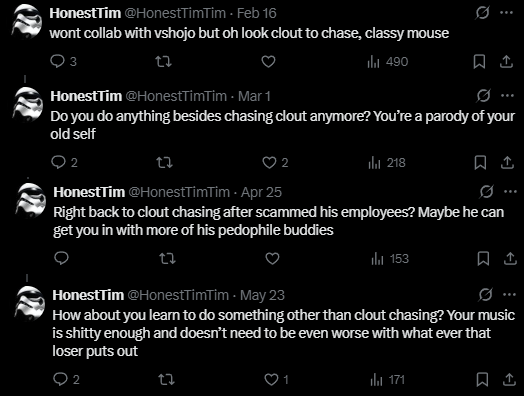Screen dimensions: 524x396
Task: Open the Apr 25 date timestamp
Action: click(261, 192)
